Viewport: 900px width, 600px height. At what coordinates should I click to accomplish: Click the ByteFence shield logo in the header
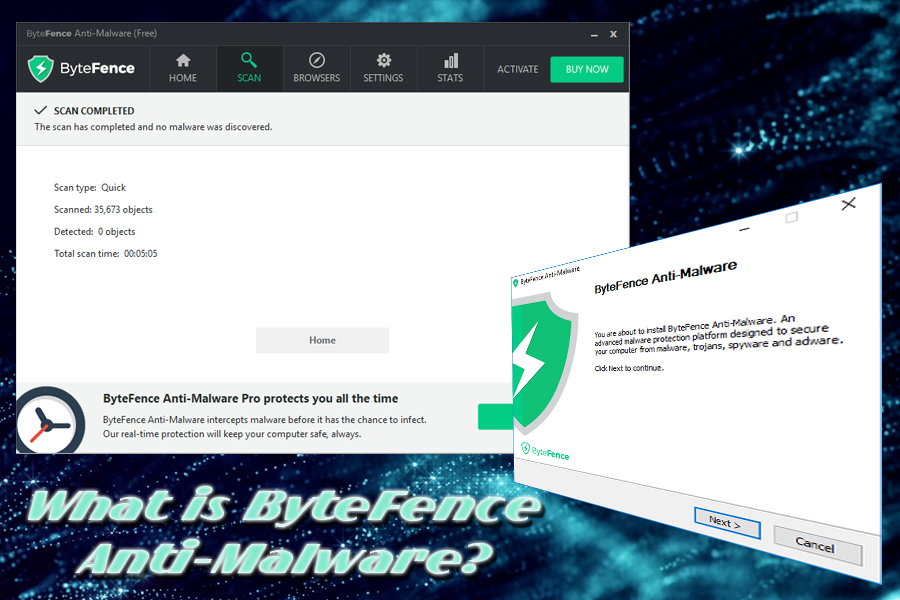point(41,69)
